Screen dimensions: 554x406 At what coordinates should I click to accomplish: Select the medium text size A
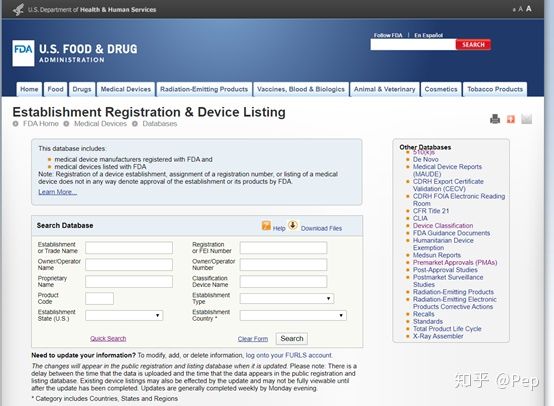click(x=520, y=9)
